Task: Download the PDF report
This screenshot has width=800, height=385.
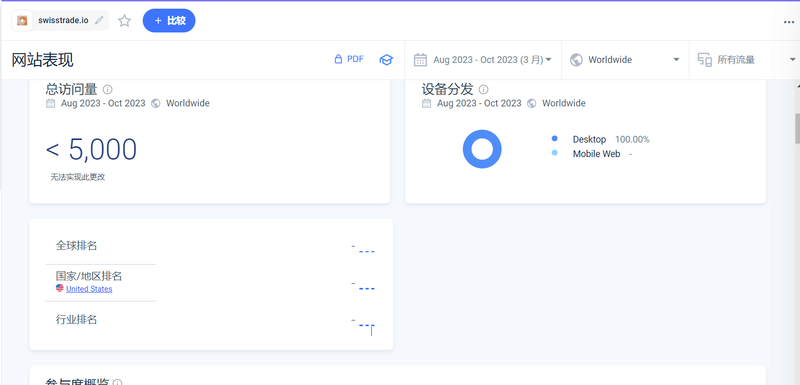Action: [x=349, y=59]
